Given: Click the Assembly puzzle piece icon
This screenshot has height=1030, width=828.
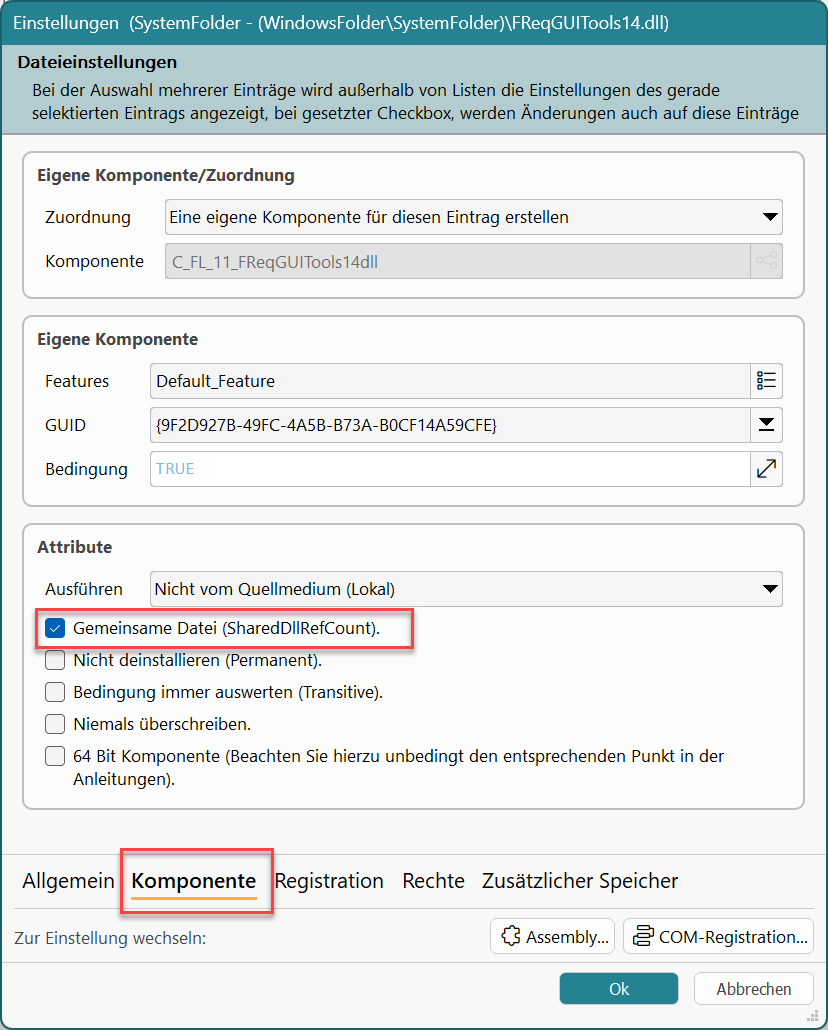Looking at the screenshot, I should [512, 937].
